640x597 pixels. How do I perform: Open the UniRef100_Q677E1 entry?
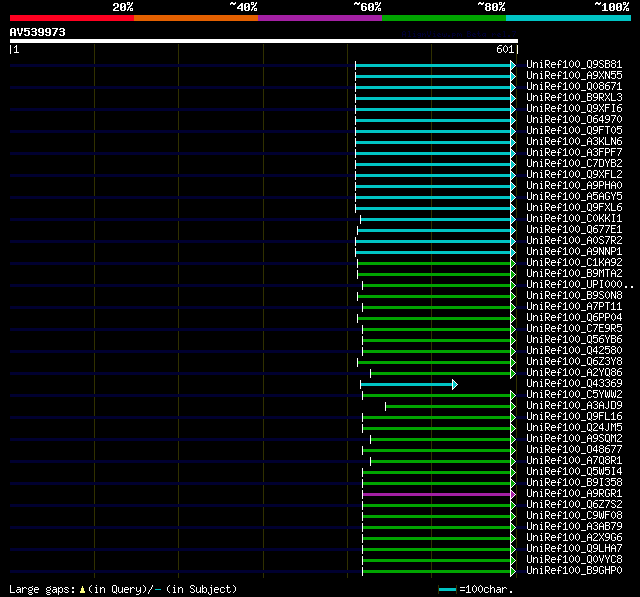point(574,230)
